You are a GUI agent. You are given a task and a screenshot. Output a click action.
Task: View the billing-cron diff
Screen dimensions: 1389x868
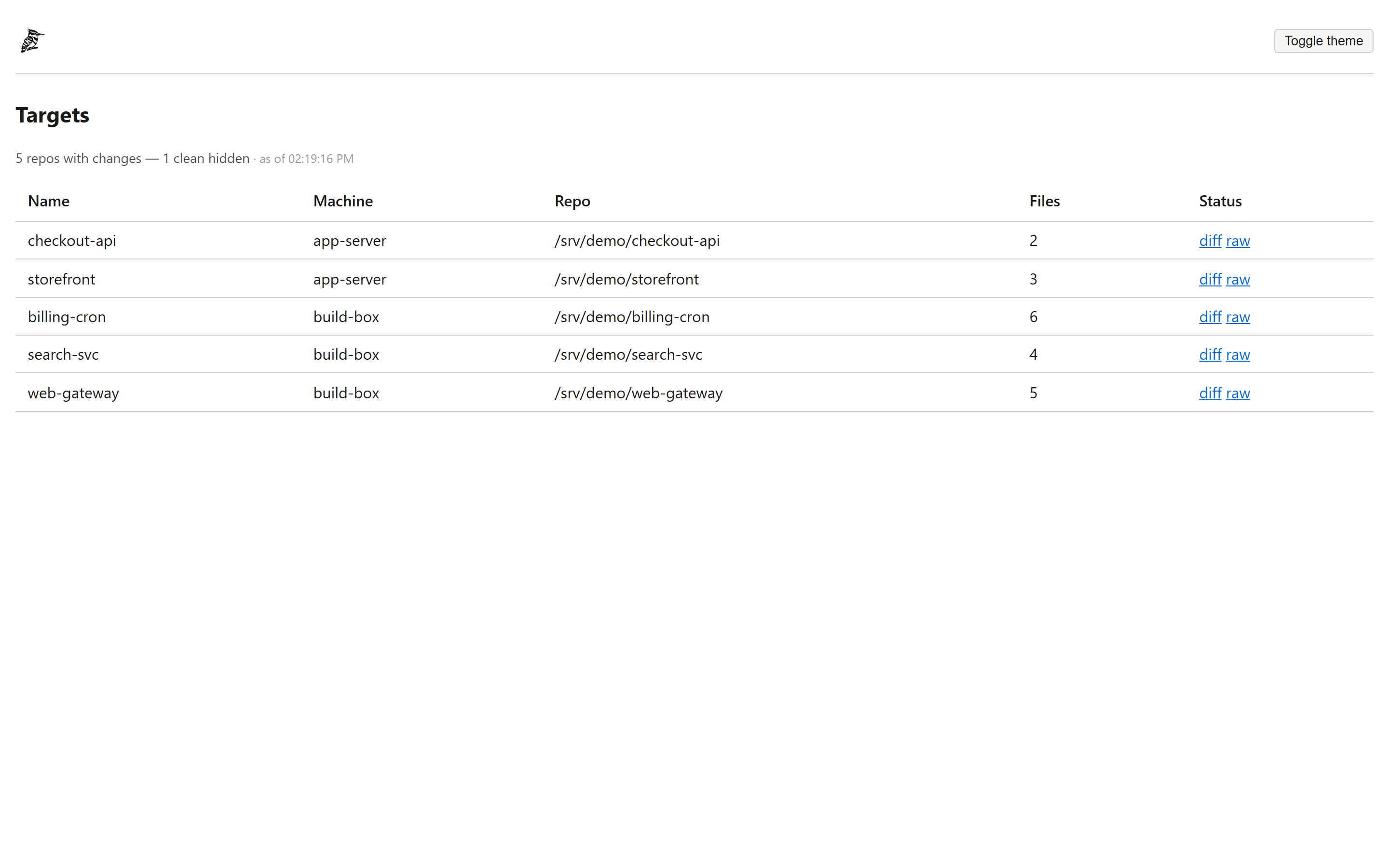pos(1210,317)
